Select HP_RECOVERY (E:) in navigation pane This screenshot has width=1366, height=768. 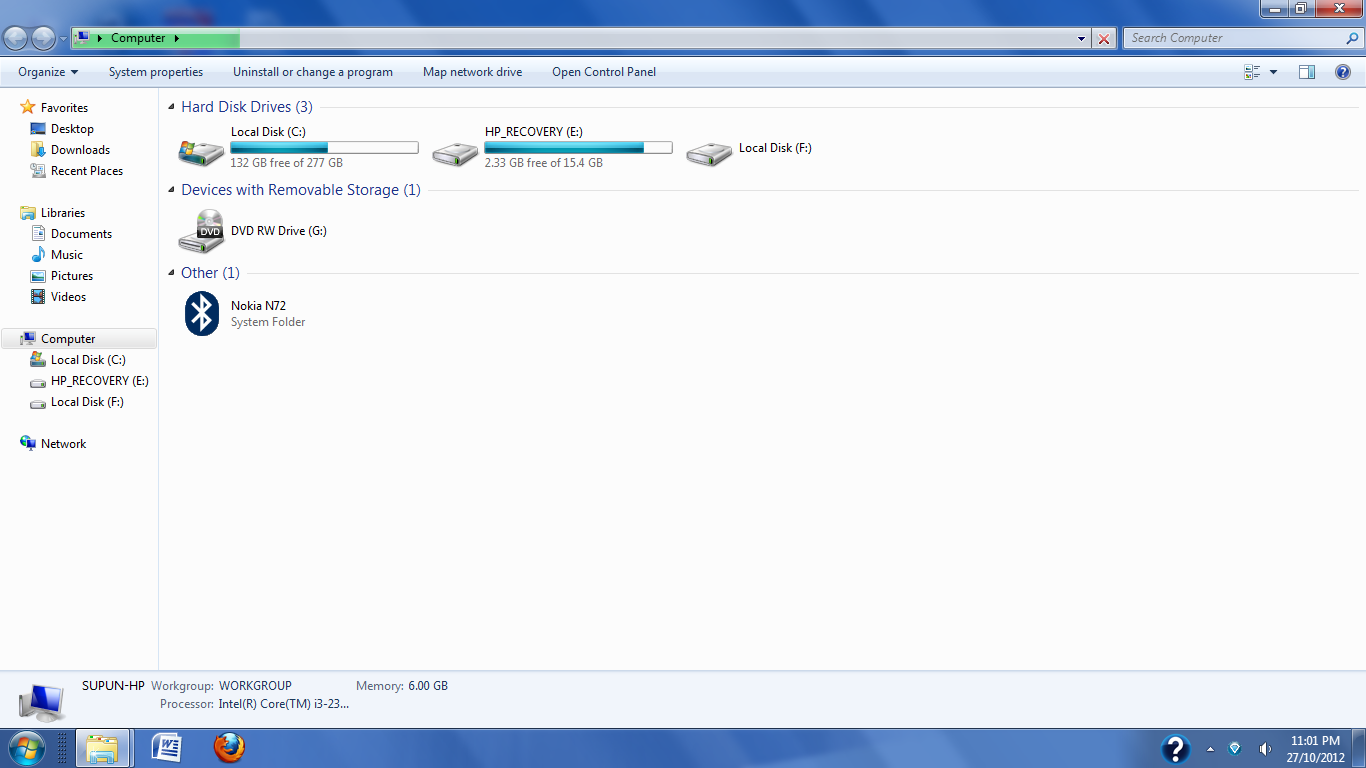pyautogui.click(x=100, y=381)
